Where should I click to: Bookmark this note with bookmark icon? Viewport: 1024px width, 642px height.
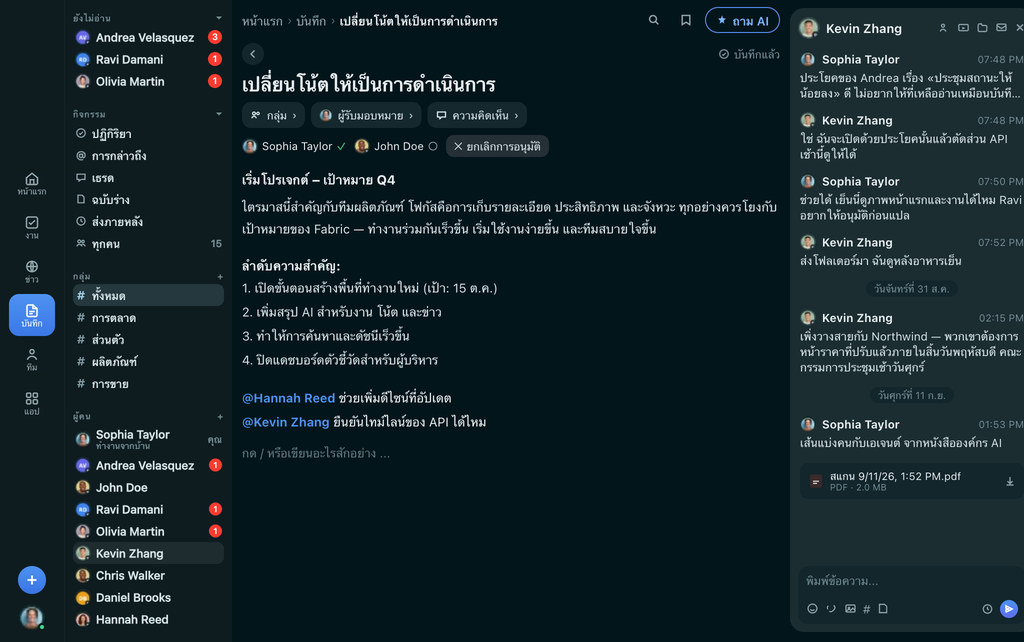(x=686, y=20)
